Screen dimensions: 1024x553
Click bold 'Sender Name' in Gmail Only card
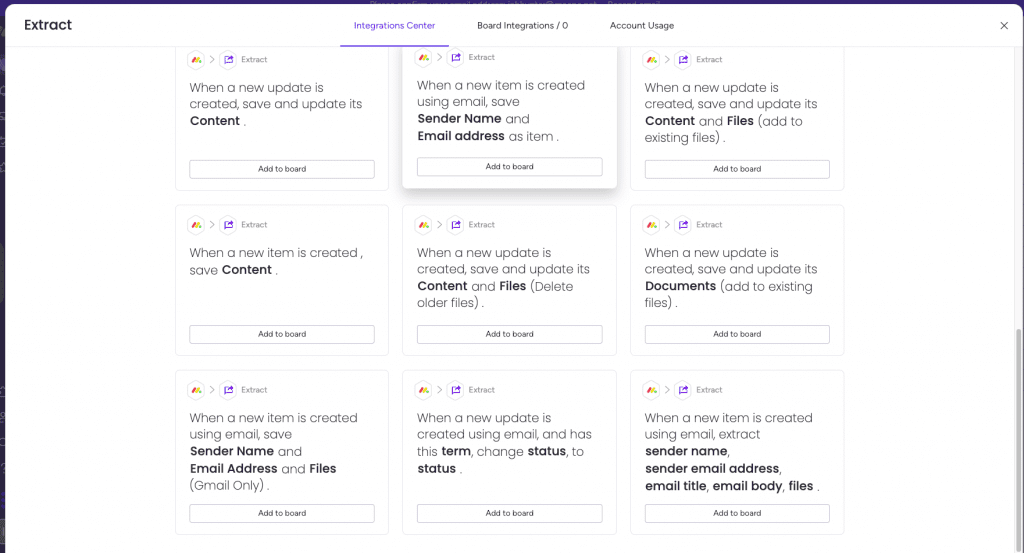[x=232, y=451]
